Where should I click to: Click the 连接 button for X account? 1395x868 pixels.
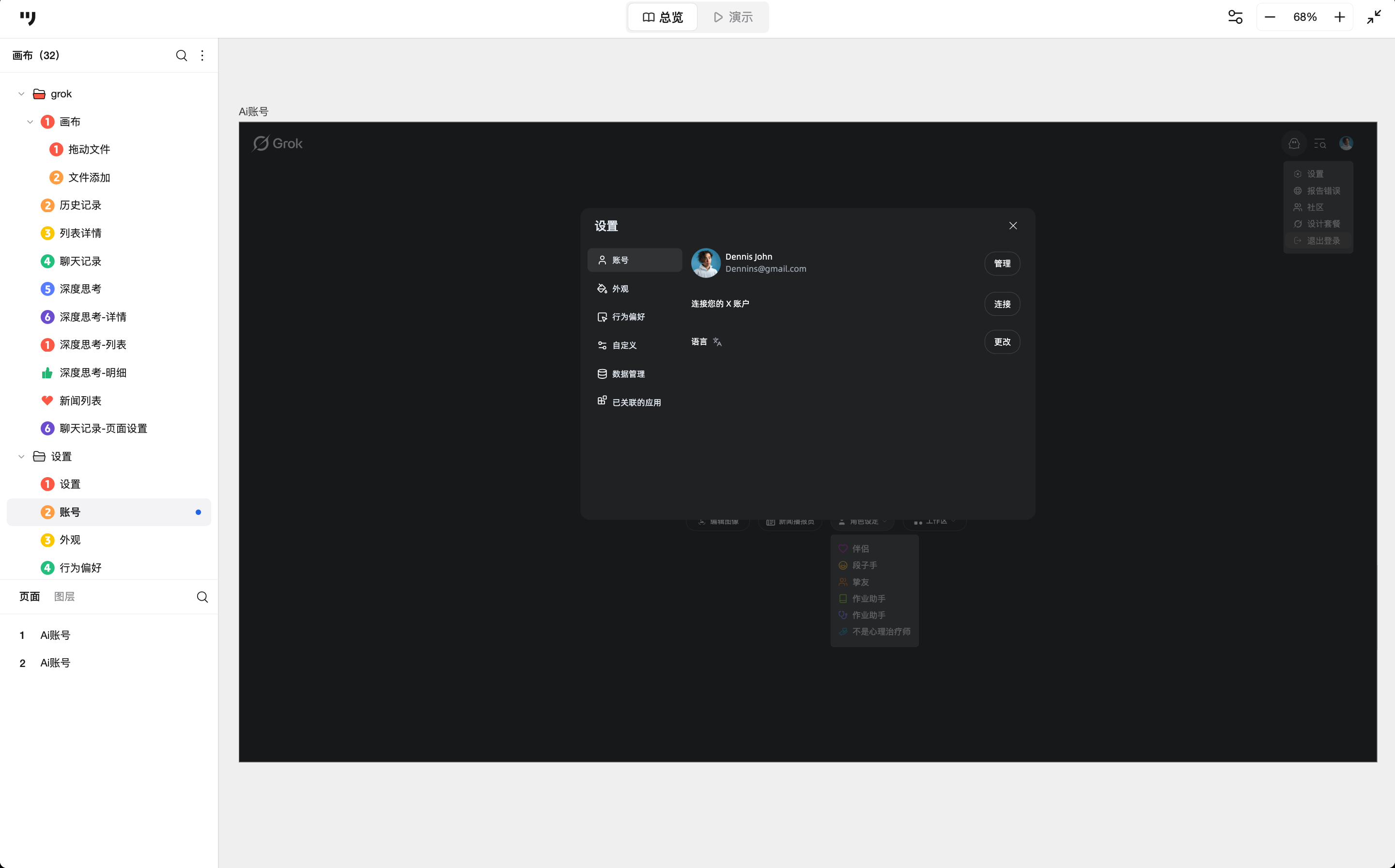tap(1002, 304)
